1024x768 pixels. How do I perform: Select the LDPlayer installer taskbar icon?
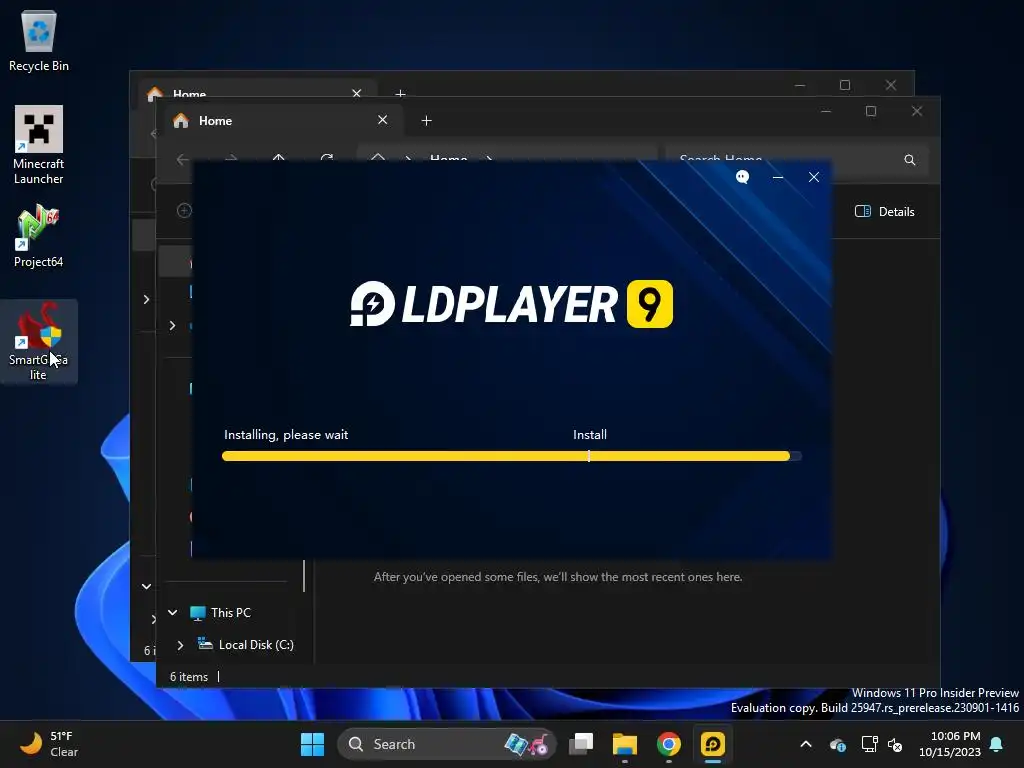712,744
